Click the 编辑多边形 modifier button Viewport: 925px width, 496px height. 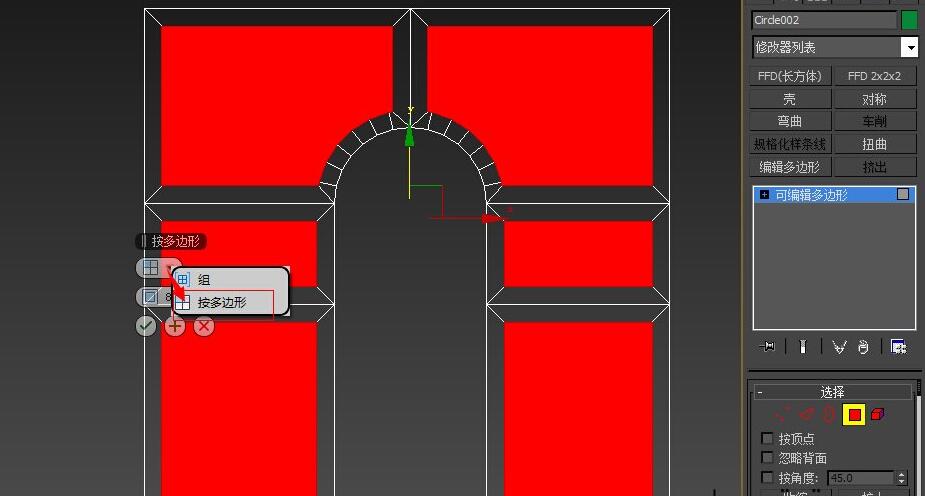coord(790,167)
